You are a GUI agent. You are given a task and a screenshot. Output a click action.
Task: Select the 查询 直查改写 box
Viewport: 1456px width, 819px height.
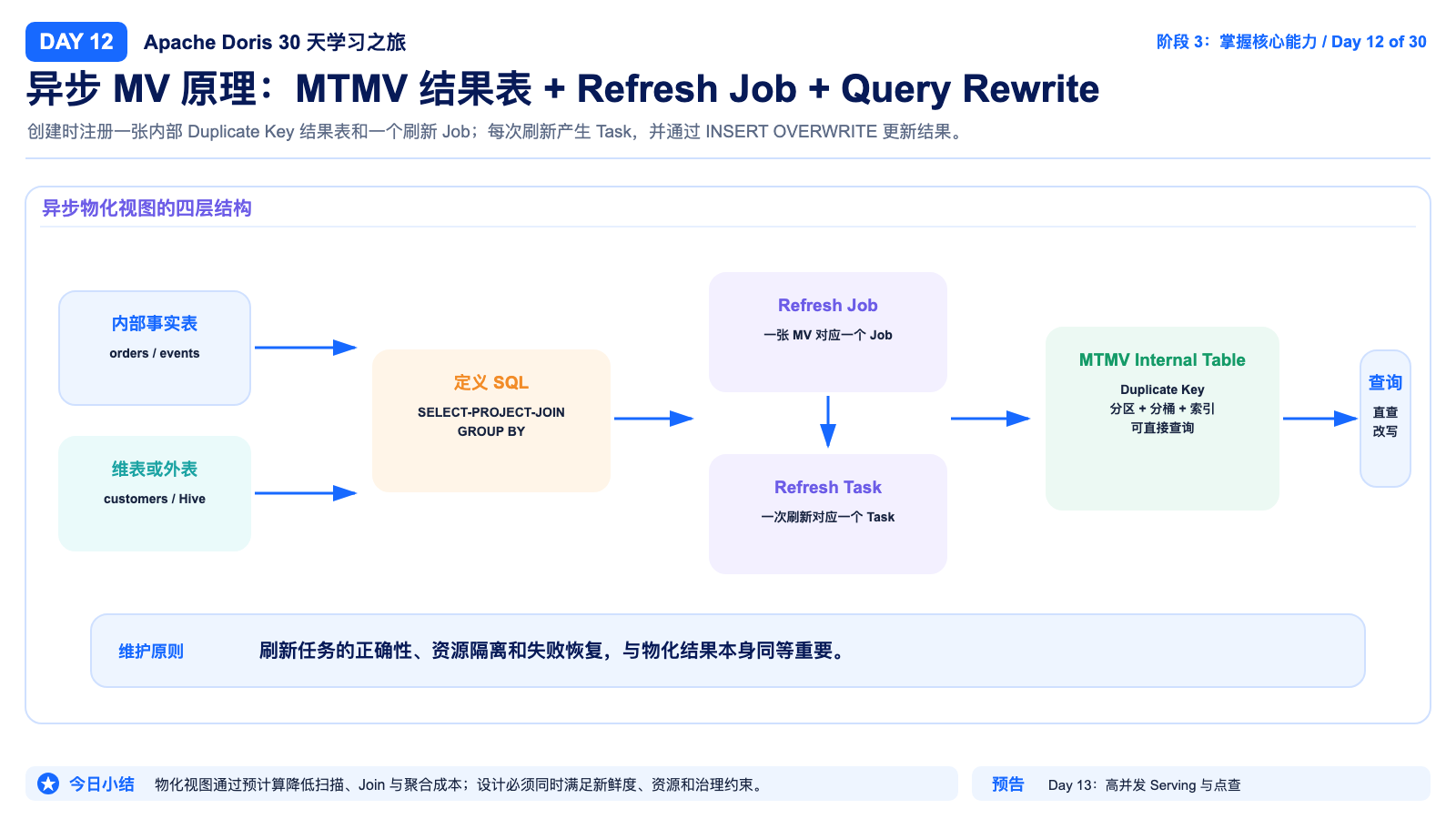1385,419
